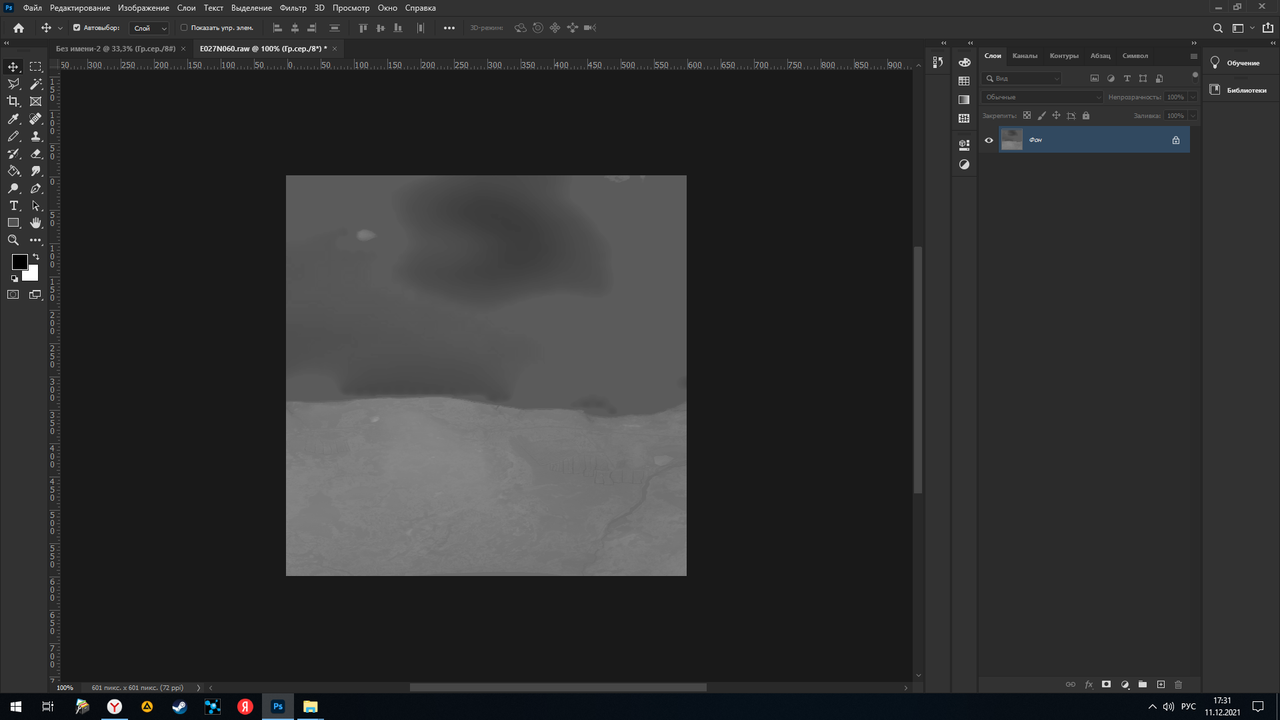Open the Непрозрачность opacity dropdown arrow

pyautogui.click(x=1192, y=97)
